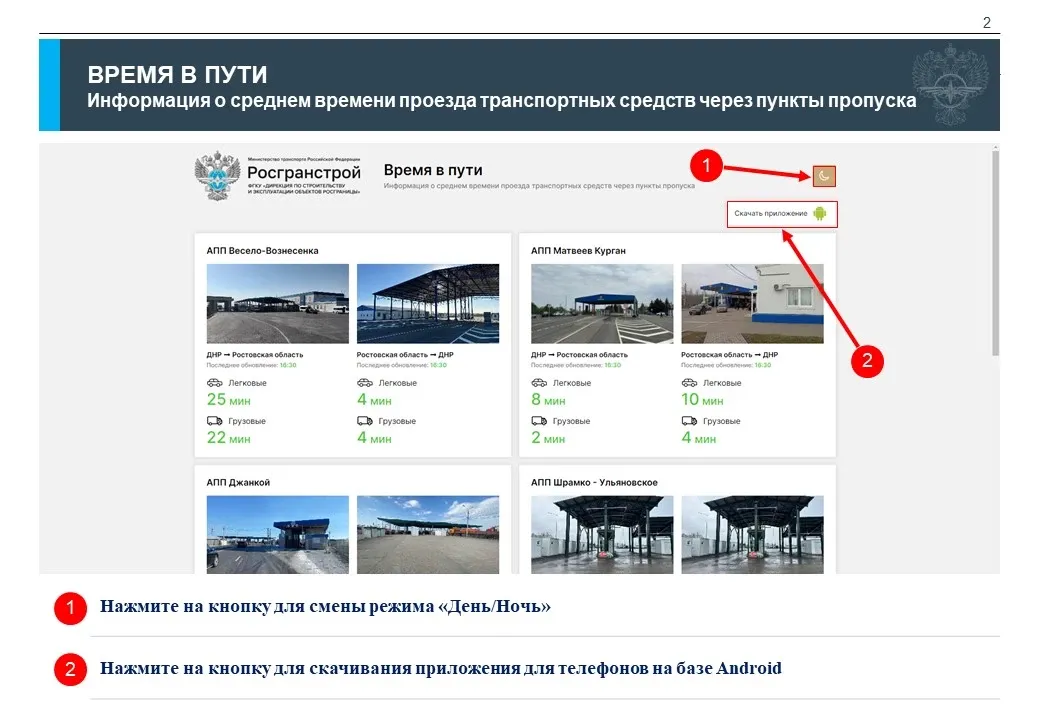1040x720 pixels.
Task: Click the truck icon above 22 мин
Action: click(215, 421)
